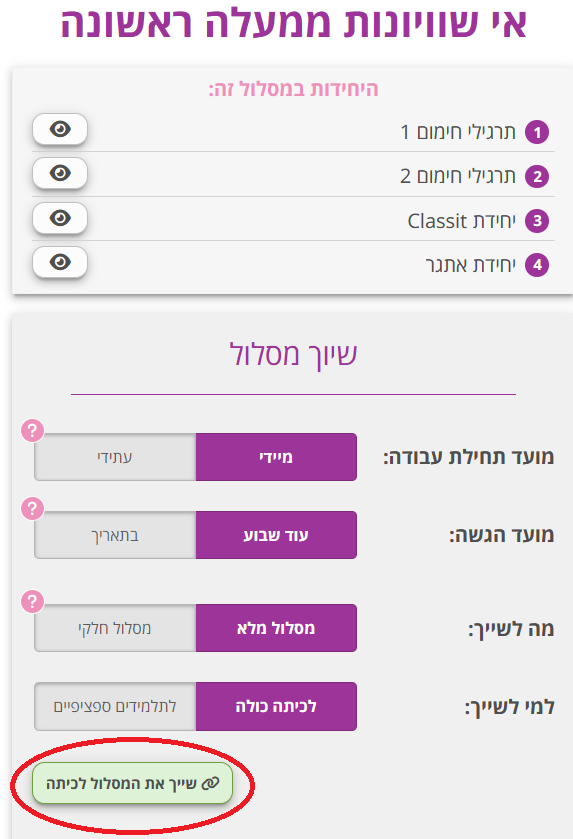Click number 1 unit badge
This screenshot has width=573, height=839.
point(537,132)
